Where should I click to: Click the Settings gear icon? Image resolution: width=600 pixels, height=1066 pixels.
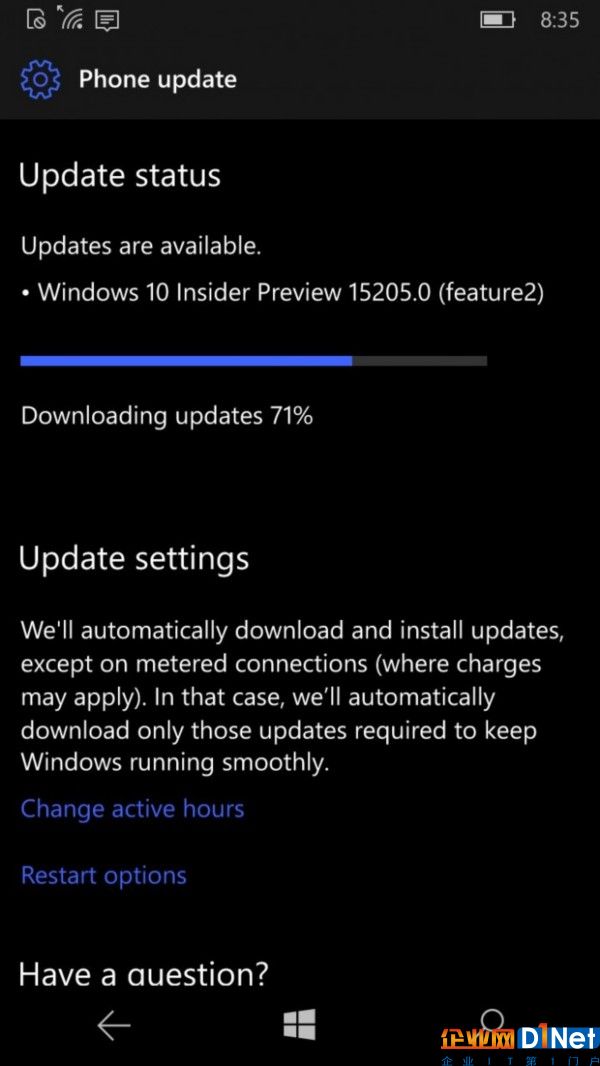[x=40, y=80]
